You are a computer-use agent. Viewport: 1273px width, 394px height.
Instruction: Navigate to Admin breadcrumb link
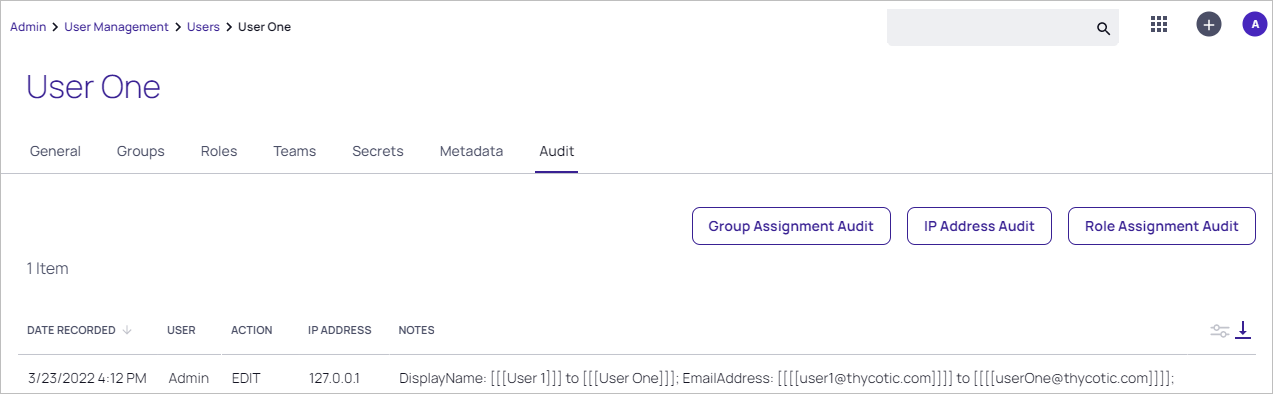tap(28, 27)
